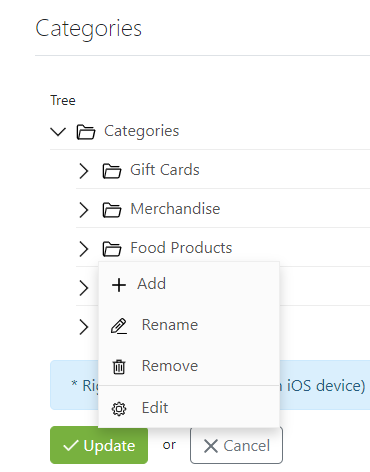Screen dimensions: 370x472
Task: Click the green Update button
Action: click(99, 445)
